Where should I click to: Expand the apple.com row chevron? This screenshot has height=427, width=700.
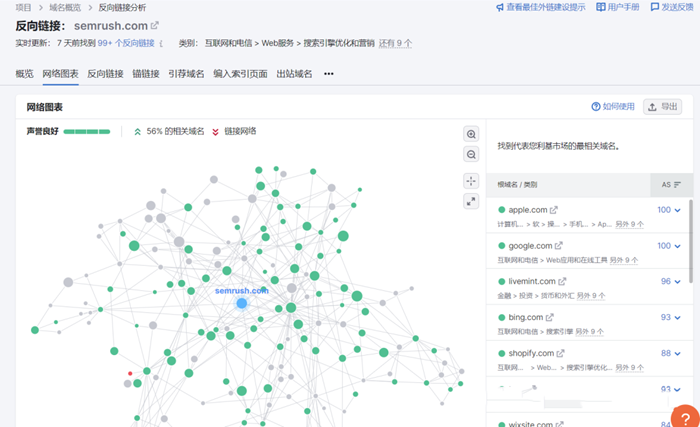click(677, 210)
